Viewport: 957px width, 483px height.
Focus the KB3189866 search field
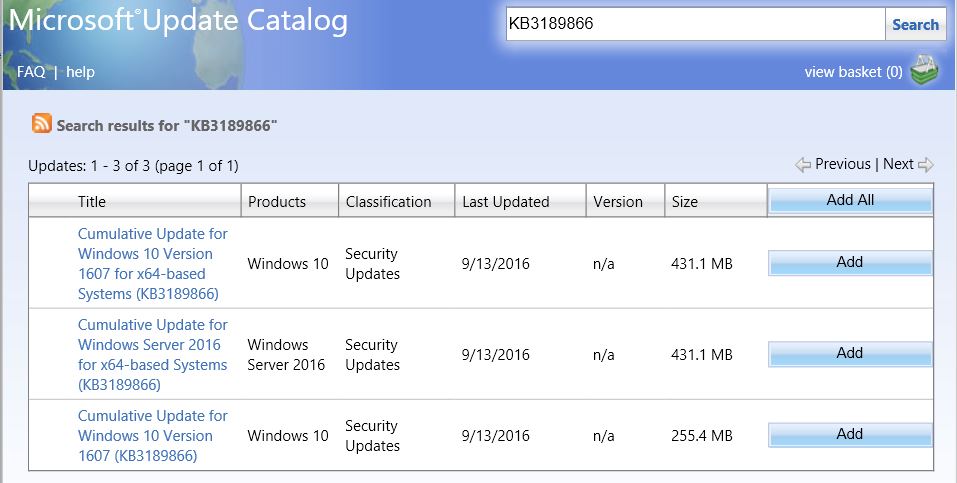click(x=696, y=24)
